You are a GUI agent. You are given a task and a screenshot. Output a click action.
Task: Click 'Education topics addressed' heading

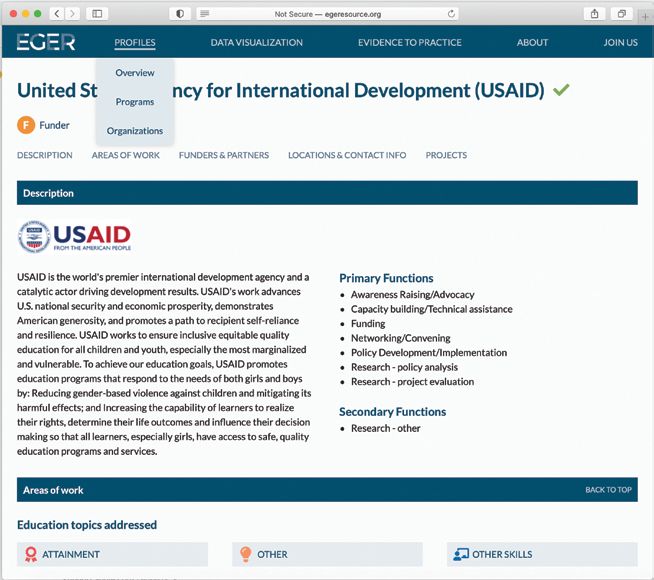(x=87, y=525)
